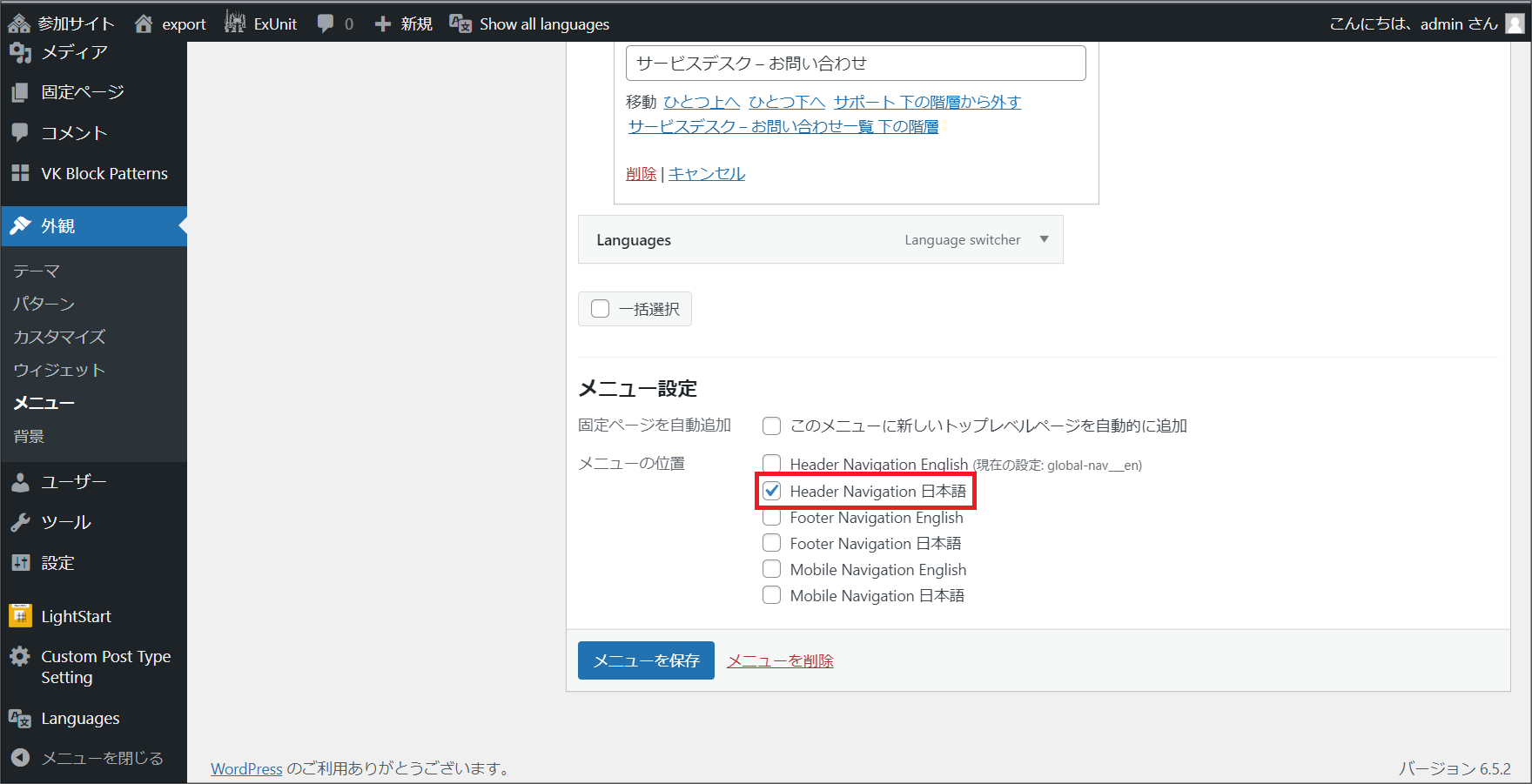Click こんにちは、admin さん account greeting
This screenshot has width=1532, height=784.
1414,23
